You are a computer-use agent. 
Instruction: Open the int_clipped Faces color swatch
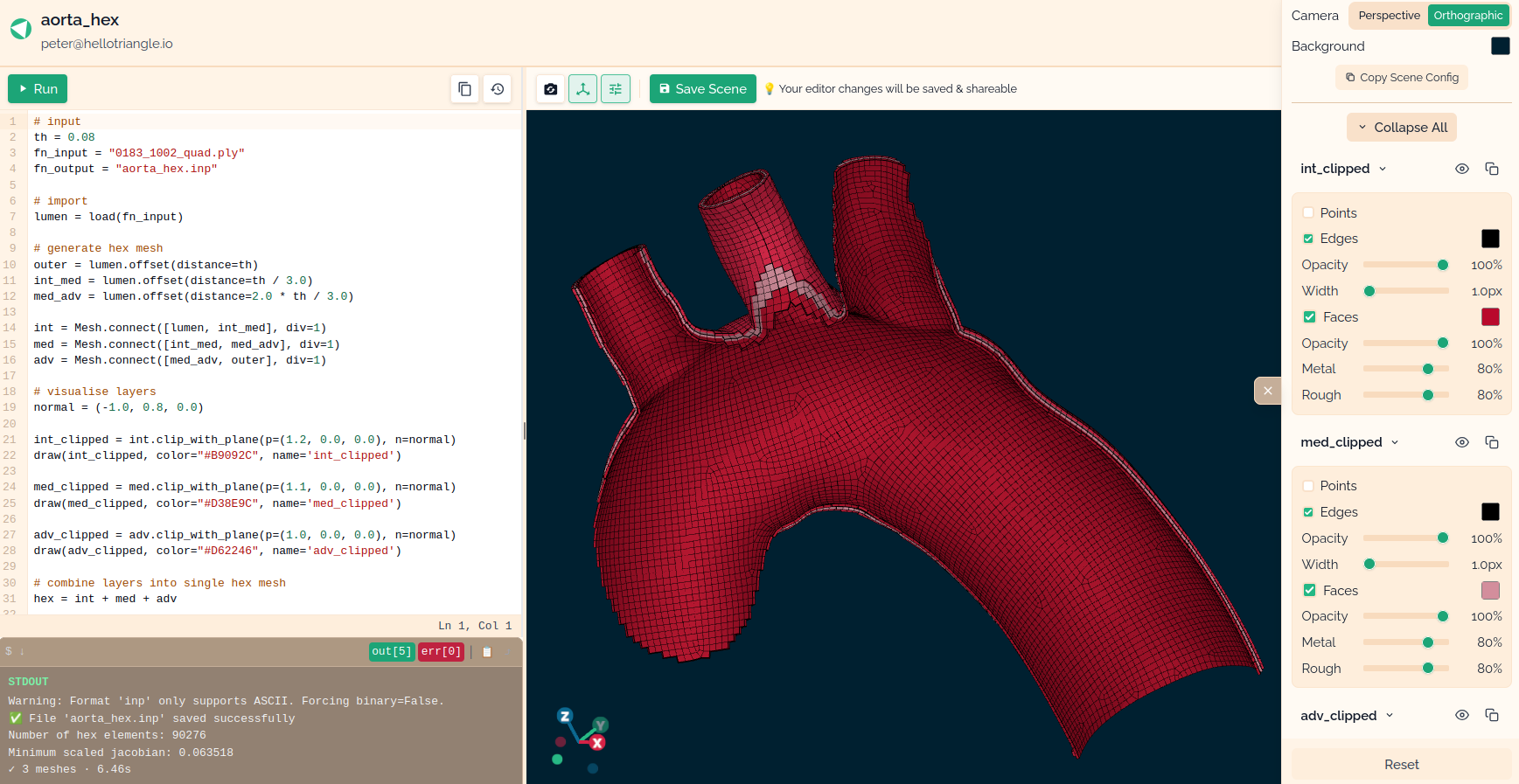1490,317
